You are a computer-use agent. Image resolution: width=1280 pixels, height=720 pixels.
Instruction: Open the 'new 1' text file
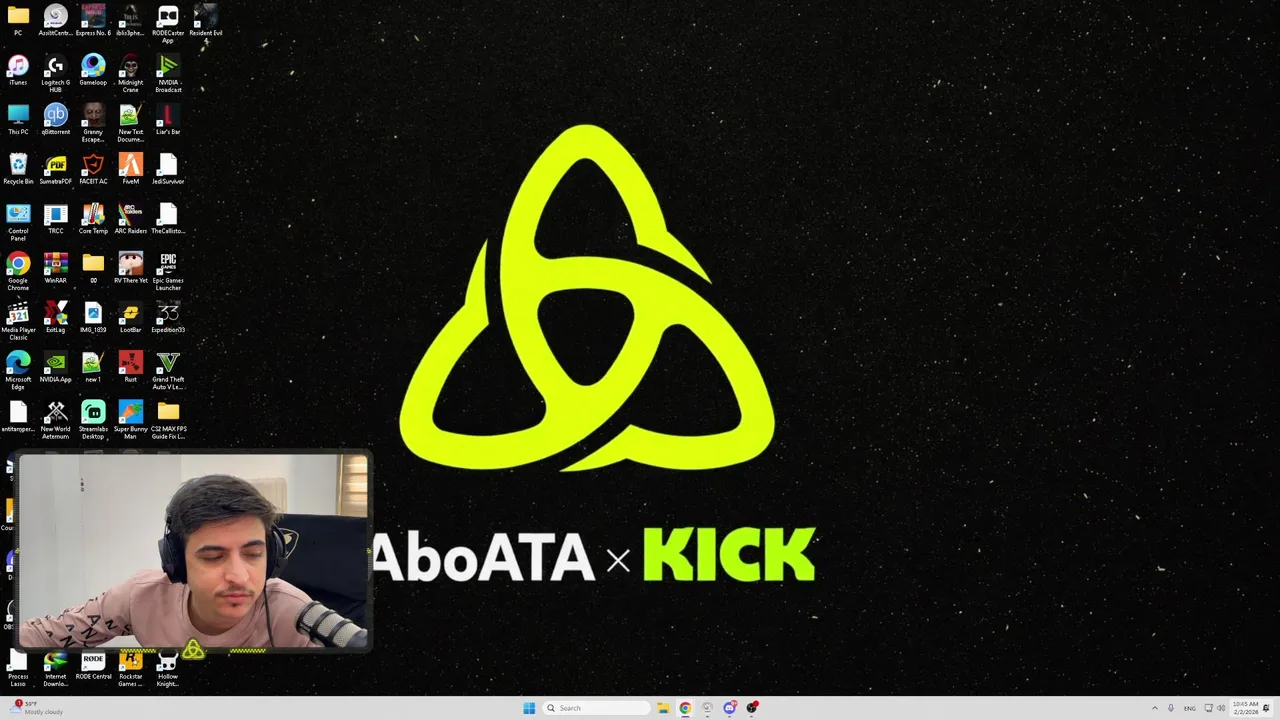pos(93,367)
